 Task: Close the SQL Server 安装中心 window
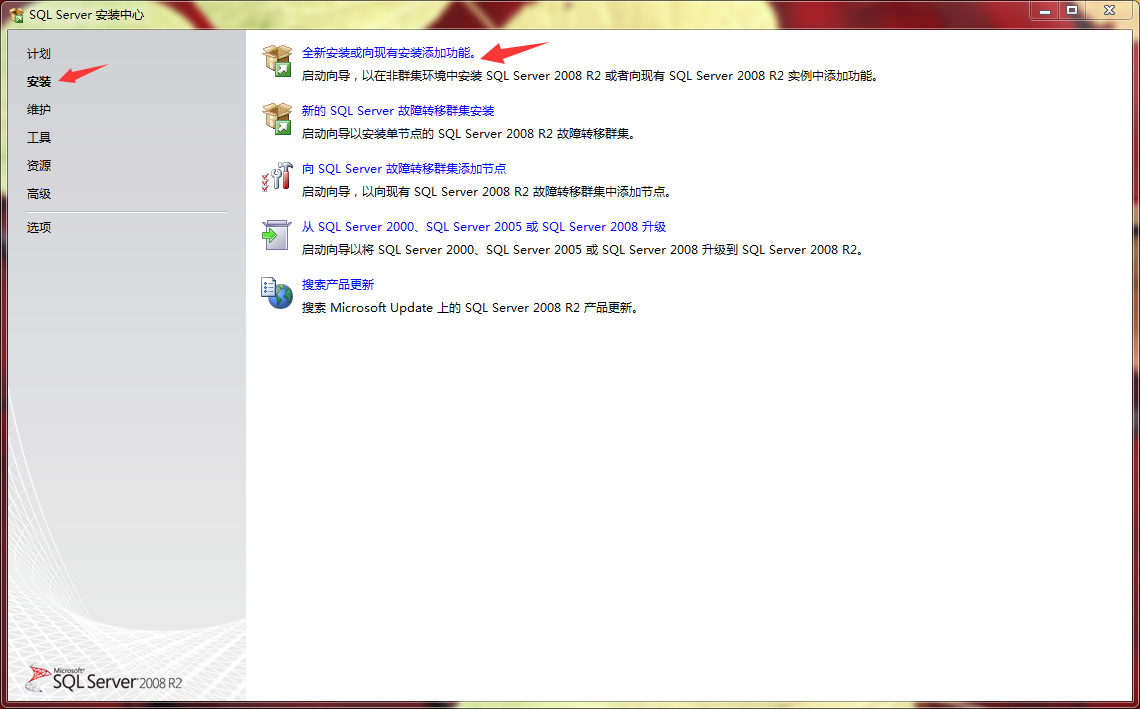click(1110, 10)
